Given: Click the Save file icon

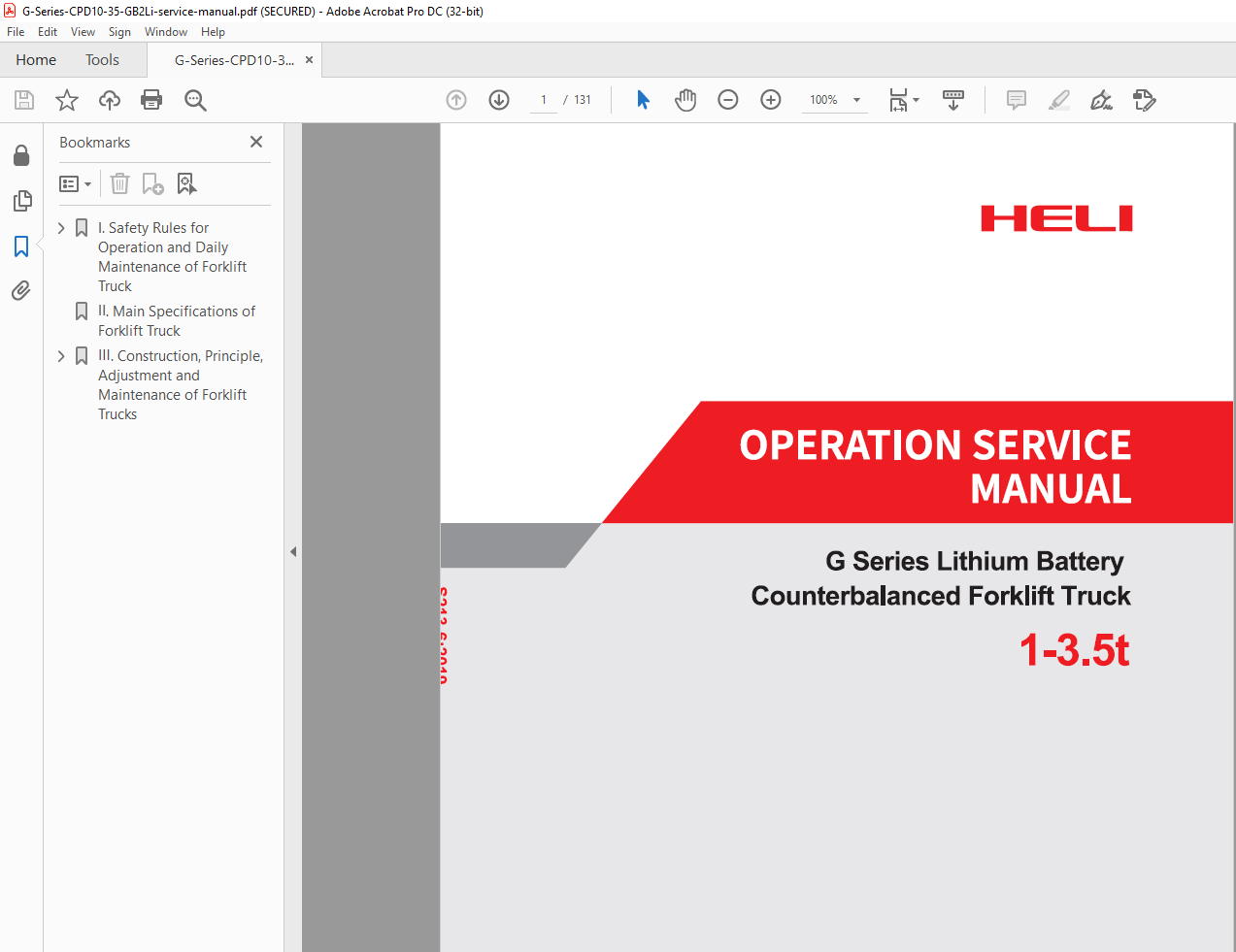Looking at the screenshot, I should pyautogui.click(x=24, y=100).
